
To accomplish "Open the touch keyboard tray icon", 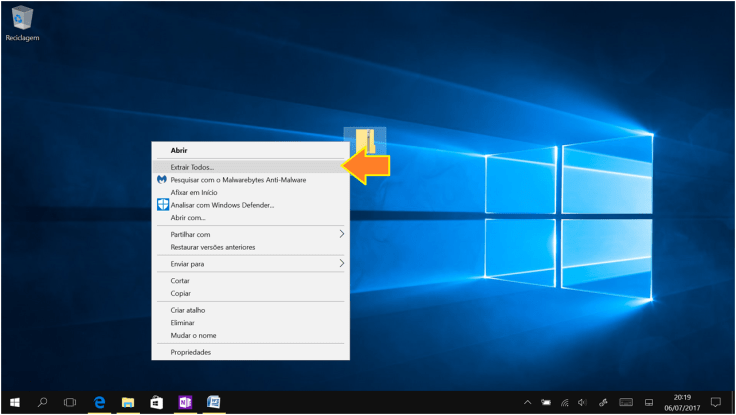I will click(626, 402).
